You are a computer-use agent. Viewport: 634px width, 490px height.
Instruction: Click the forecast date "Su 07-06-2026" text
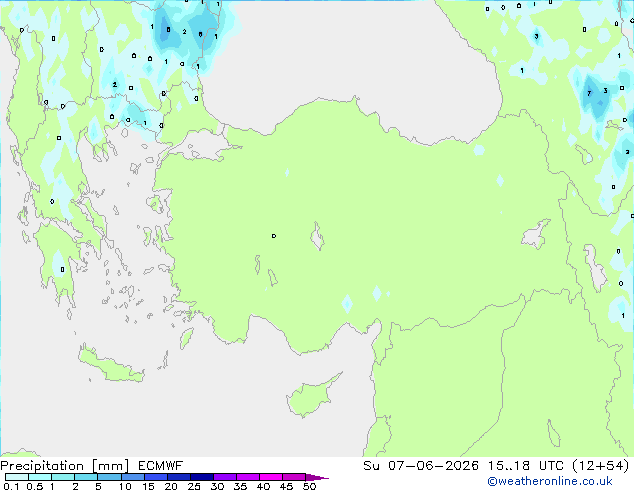(x=421, y=466)
